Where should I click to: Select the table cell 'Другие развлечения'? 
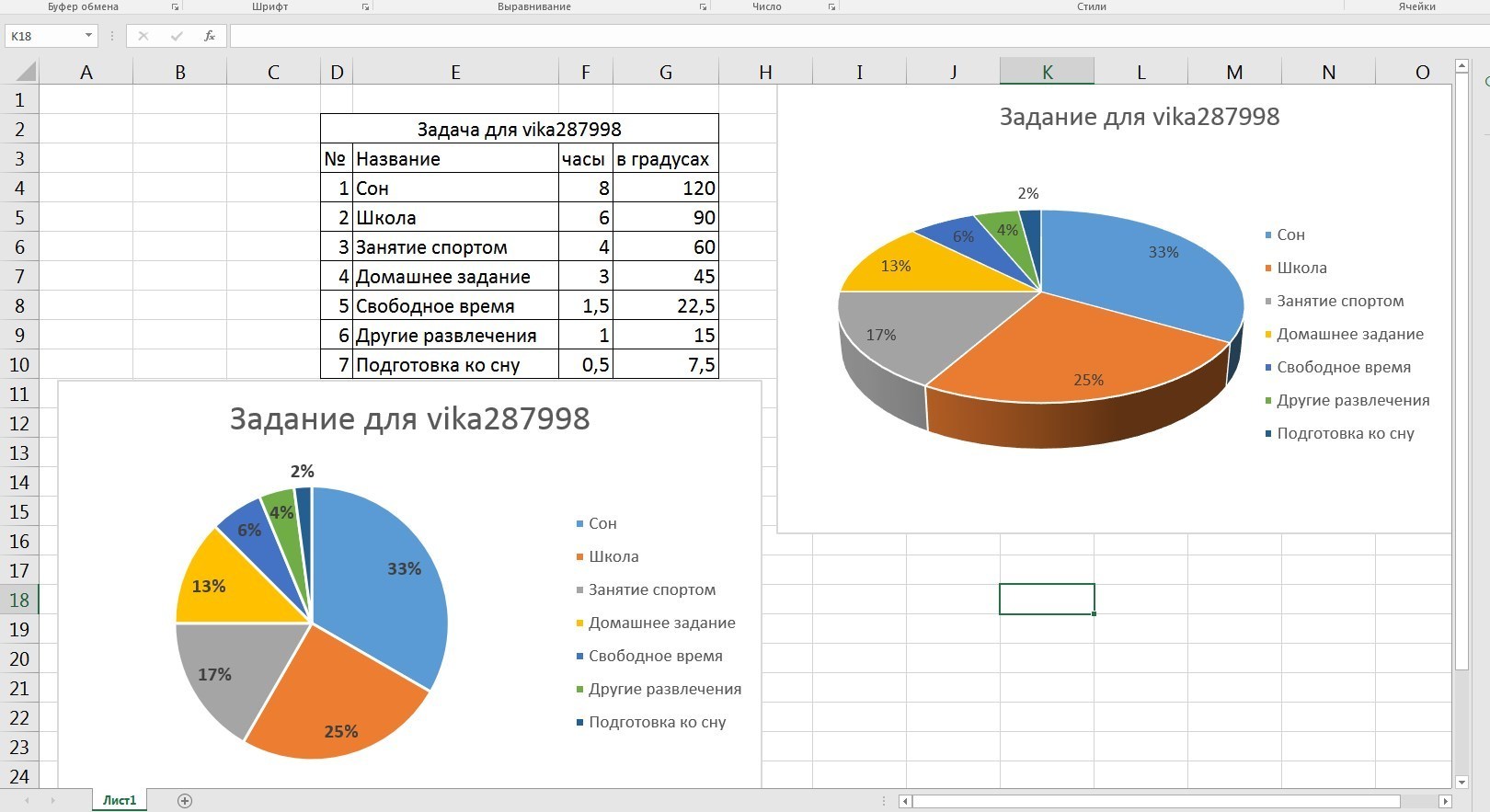click(x=455, y=335)
